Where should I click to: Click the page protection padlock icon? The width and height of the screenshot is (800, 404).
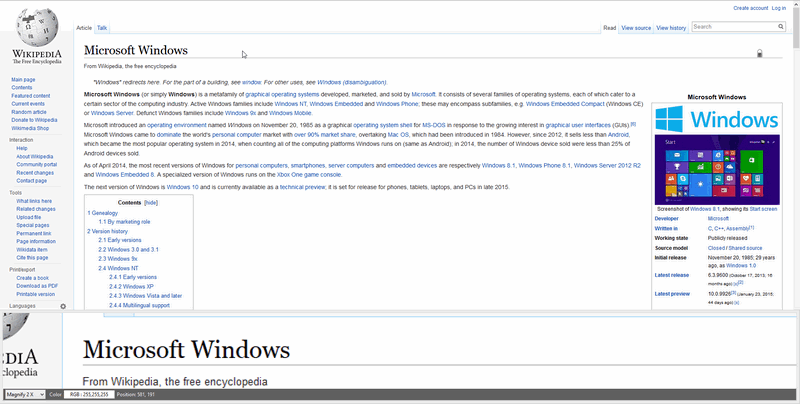[x=760, y=53]
